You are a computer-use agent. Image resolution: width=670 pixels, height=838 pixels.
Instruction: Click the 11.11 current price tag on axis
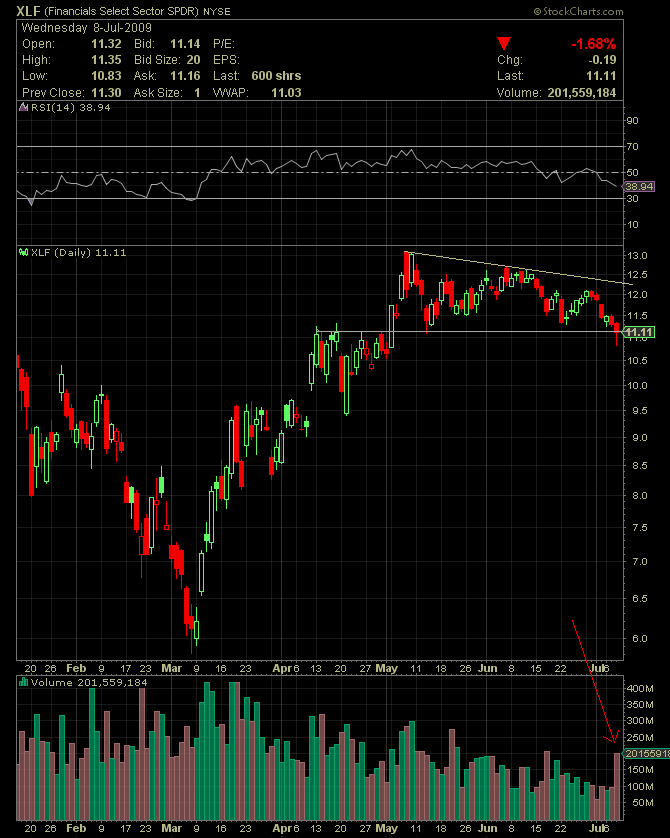(x=640, y=332)
